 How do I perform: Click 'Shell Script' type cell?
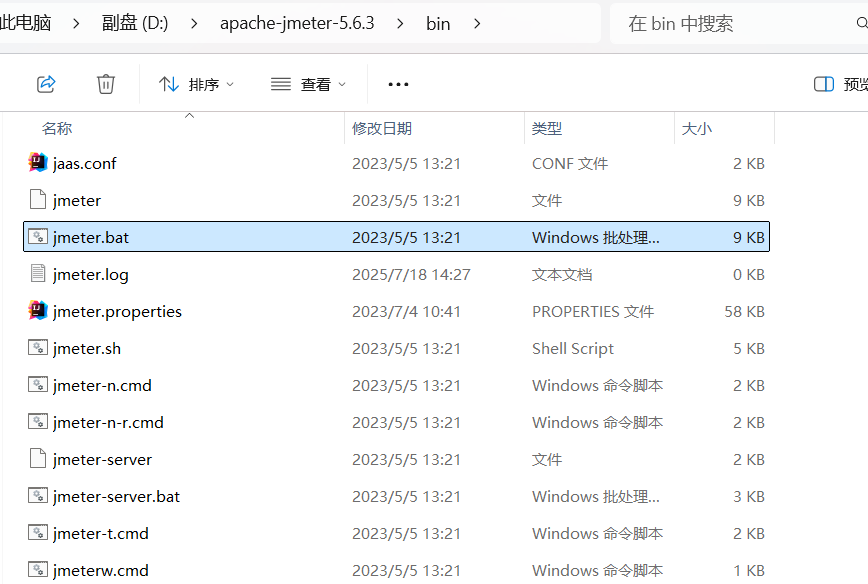[573, 349]
